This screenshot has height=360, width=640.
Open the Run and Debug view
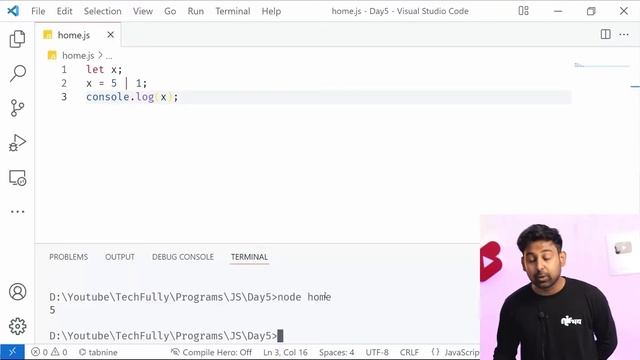(18, 143)
